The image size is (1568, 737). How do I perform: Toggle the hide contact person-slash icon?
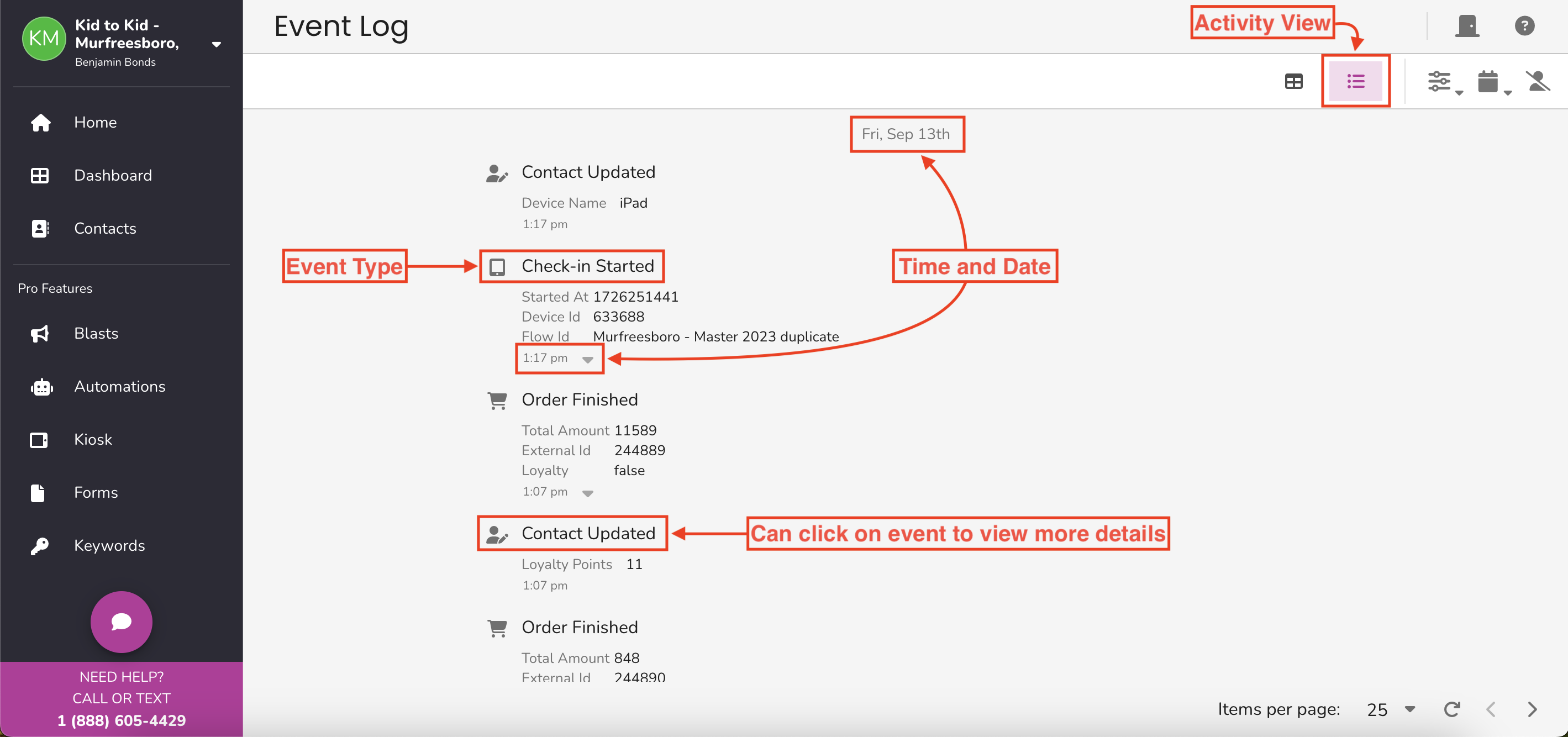pyautogui.click(x=1538, y=81)
